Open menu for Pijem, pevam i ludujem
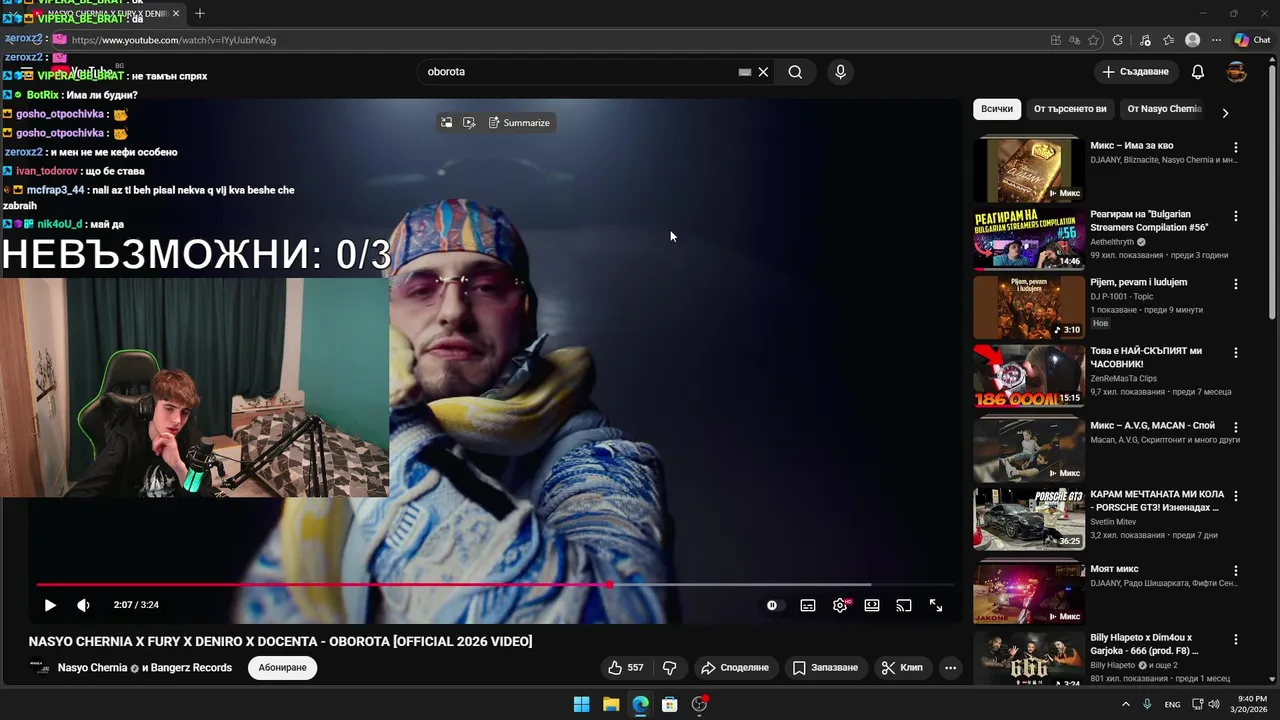1280x720 pixels. tap(1236, 284)
